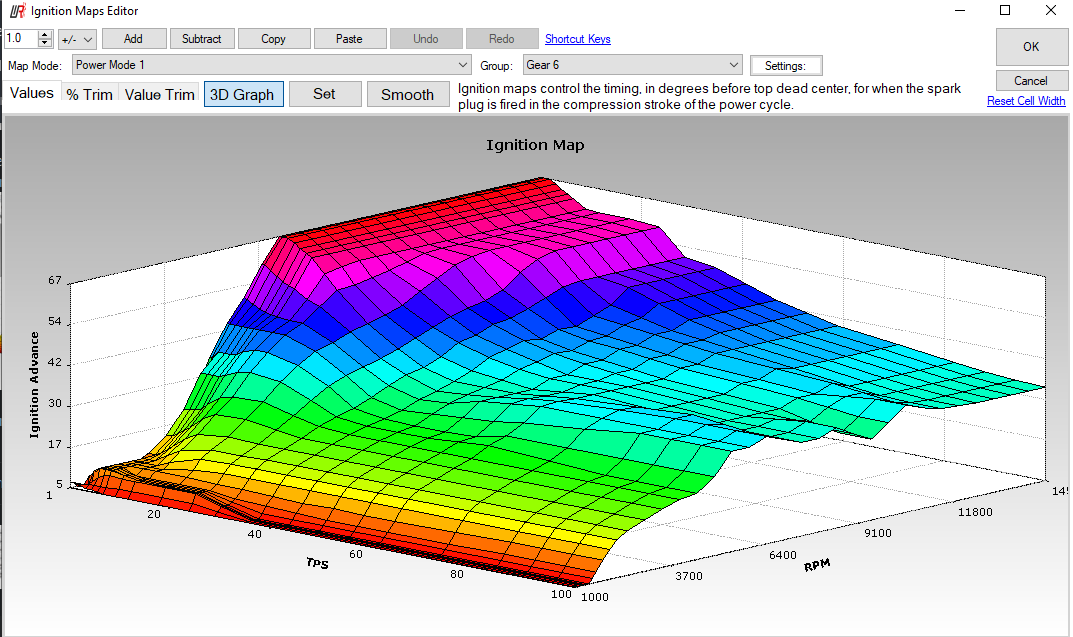Increase the step value with up arrow
1073x637 pixels.
[x=45, y=35]
